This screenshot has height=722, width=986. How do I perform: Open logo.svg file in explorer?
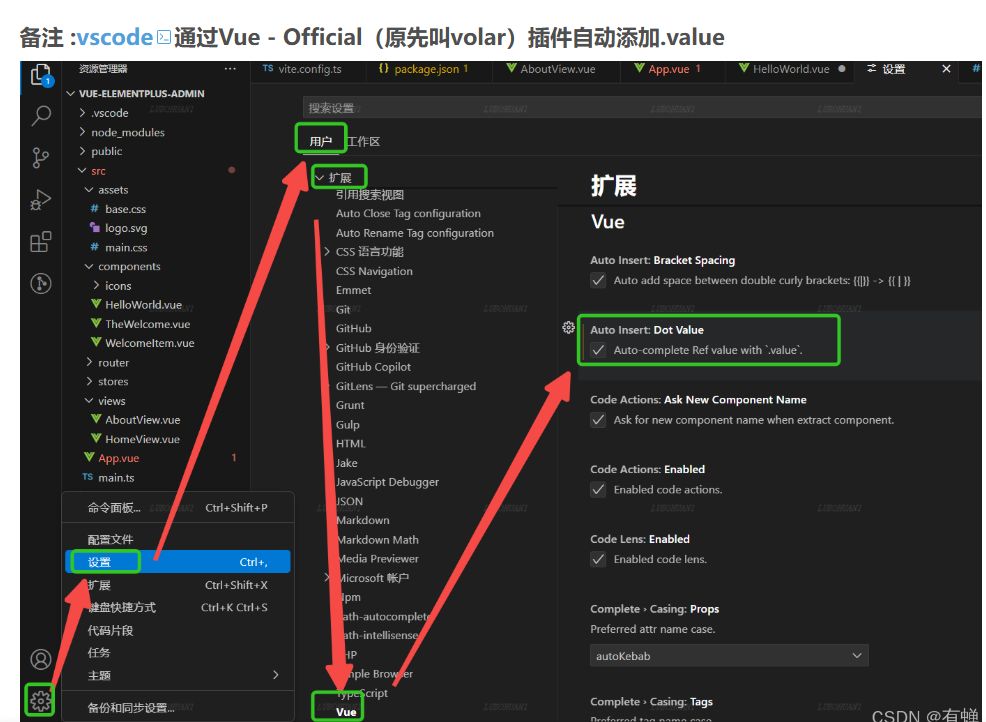[126, 228]
